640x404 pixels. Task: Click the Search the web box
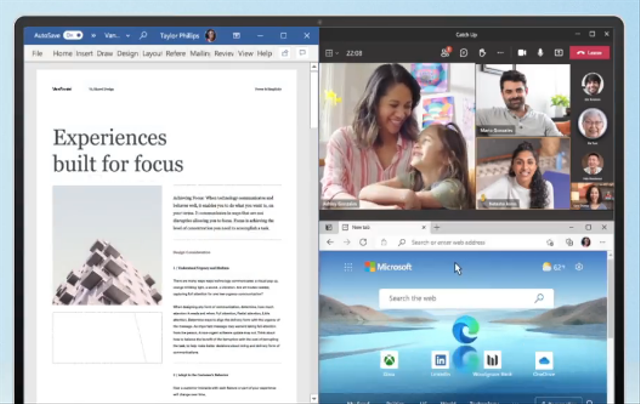[x=466, y=298]
